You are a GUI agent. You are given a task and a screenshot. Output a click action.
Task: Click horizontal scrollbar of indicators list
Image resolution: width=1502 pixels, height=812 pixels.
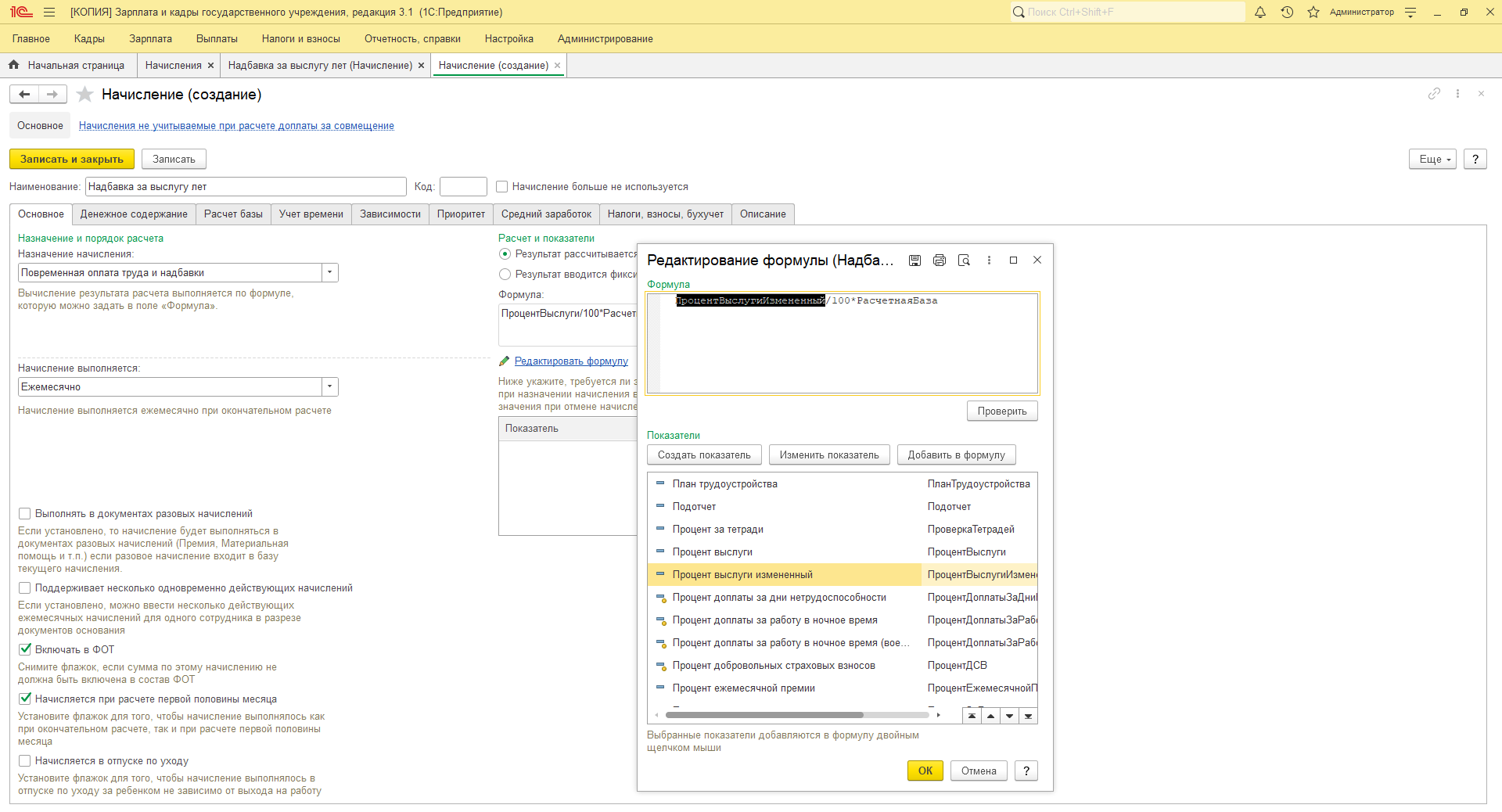[x=764, y=715]
